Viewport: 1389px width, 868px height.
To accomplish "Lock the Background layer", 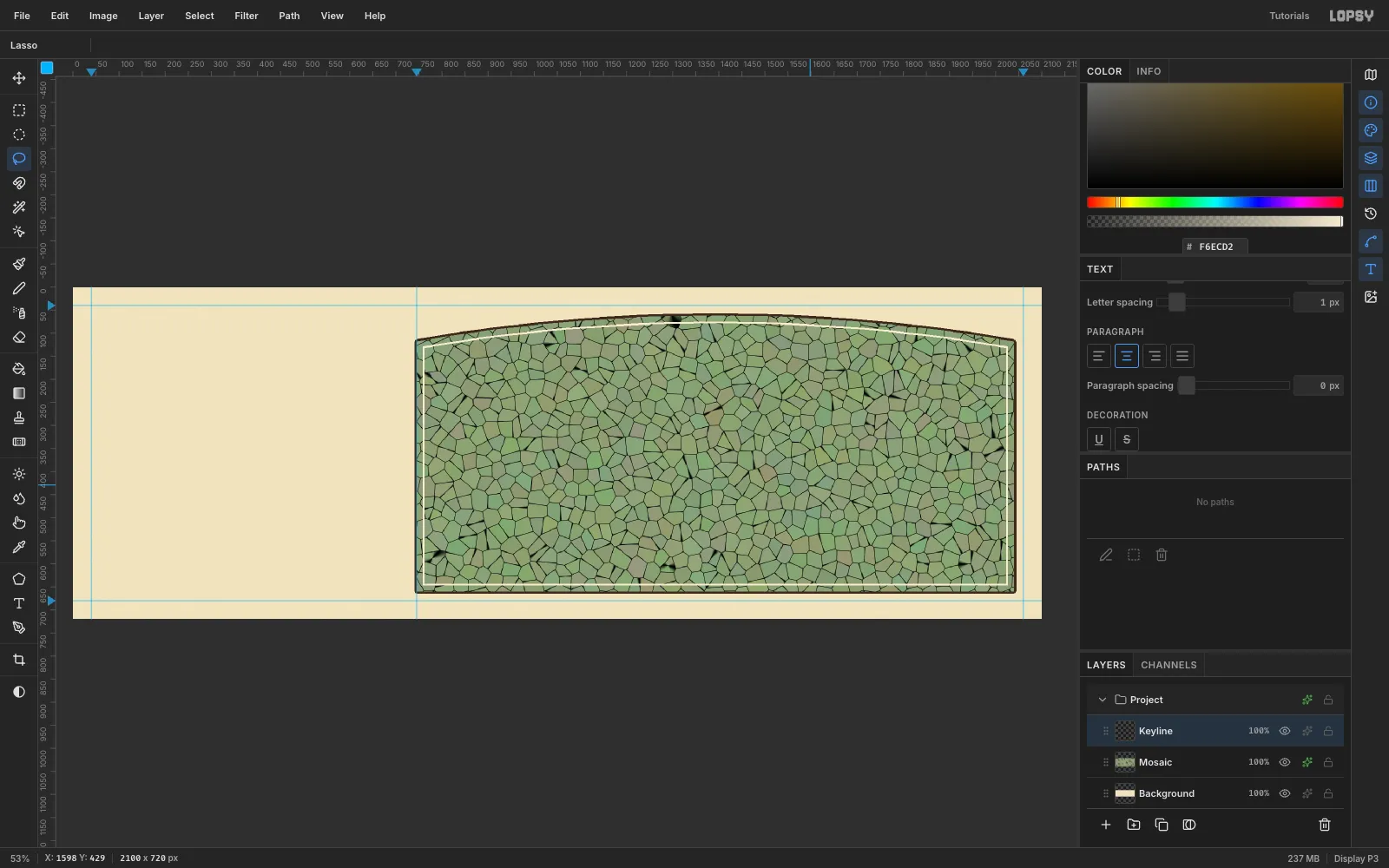I will [x=1328, y=793].
